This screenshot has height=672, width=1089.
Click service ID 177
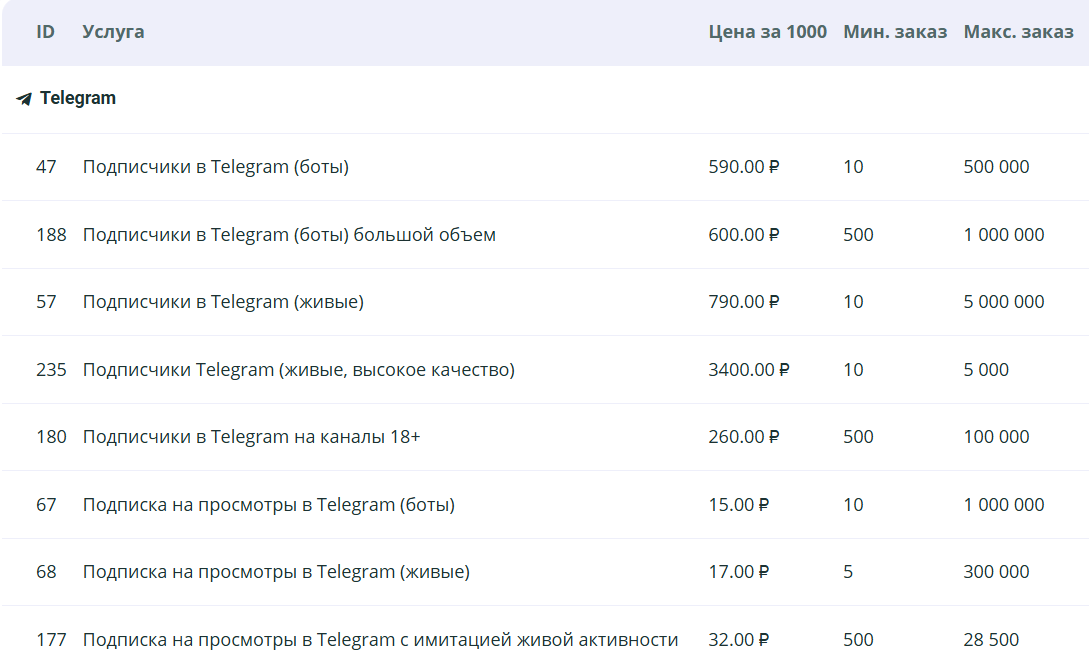pos(51,639)
